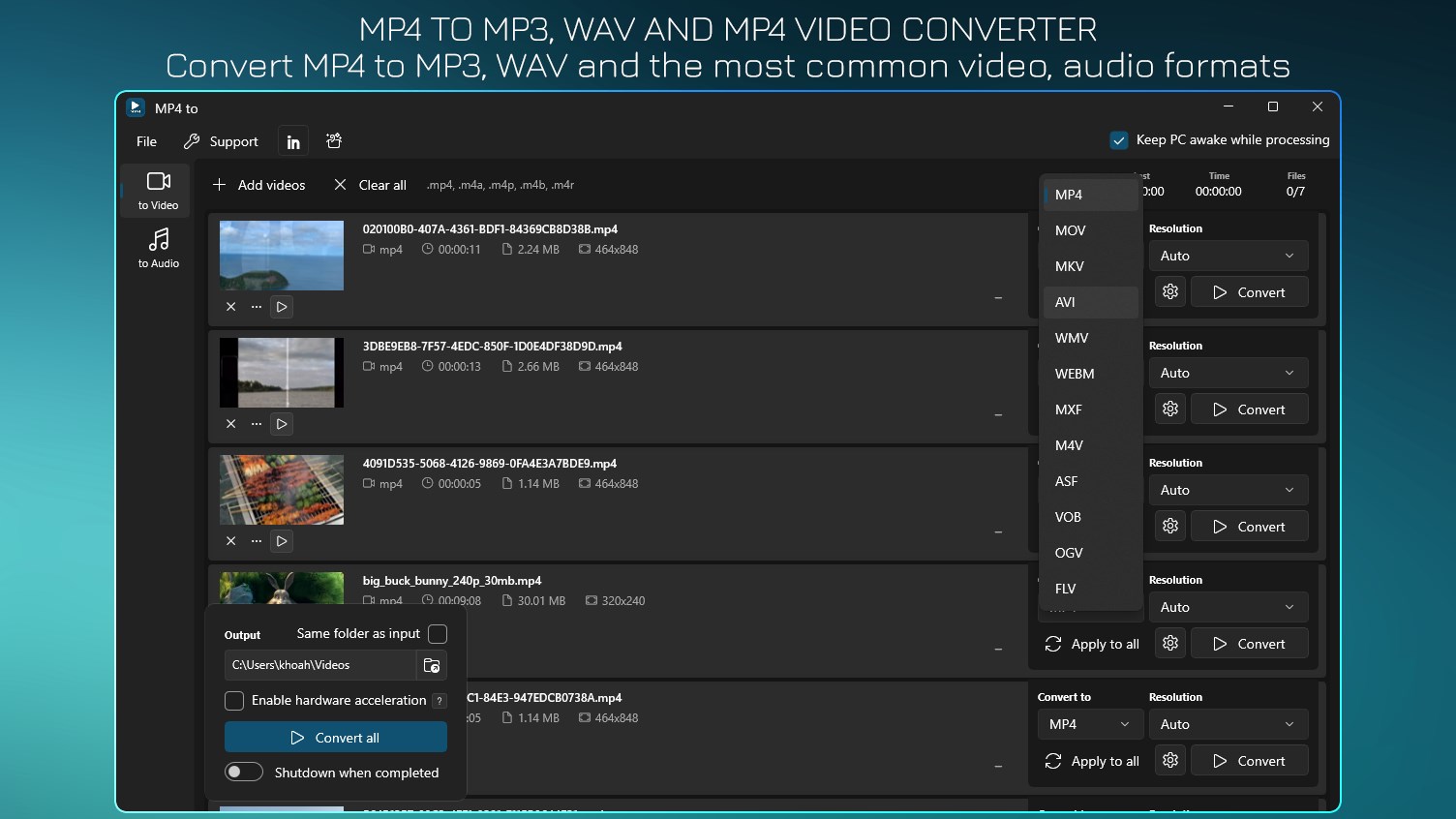1456x819 pixels.
Task: Open the LinkedIn icon in the toolbar
Action: click(x=292, y=140)
